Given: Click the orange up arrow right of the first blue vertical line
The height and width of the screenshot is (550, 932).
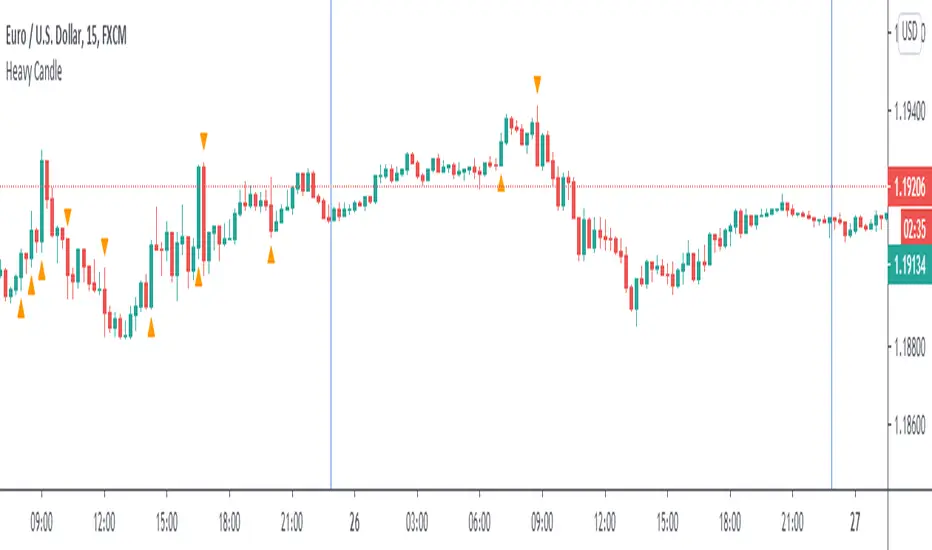Looking at the screenshot, I should 501,182.
